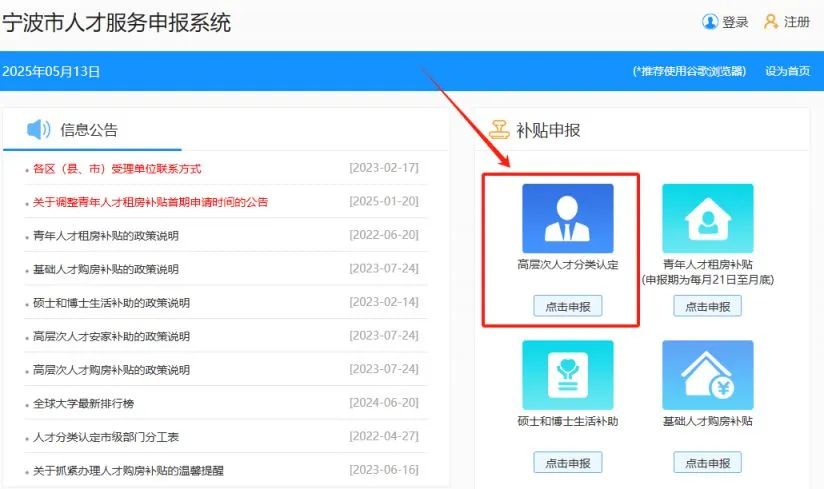
Task: Click the 补贴申报 stamp icon
Action: [499, 129]
